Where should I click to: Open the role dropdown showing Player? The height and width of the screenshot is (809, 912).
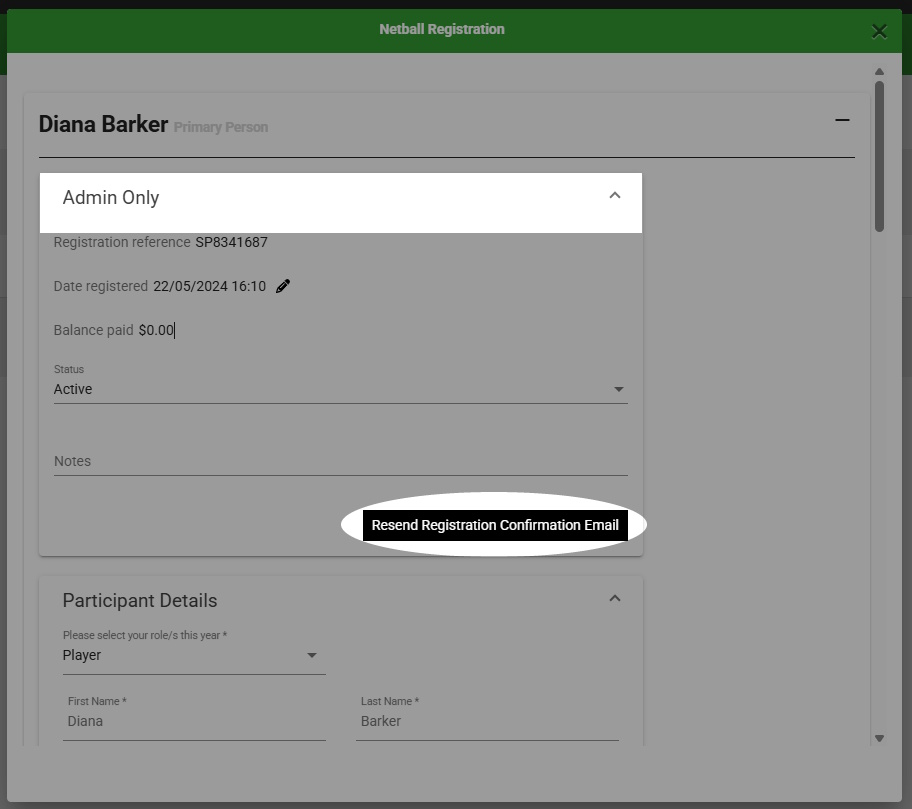point(194,655)
